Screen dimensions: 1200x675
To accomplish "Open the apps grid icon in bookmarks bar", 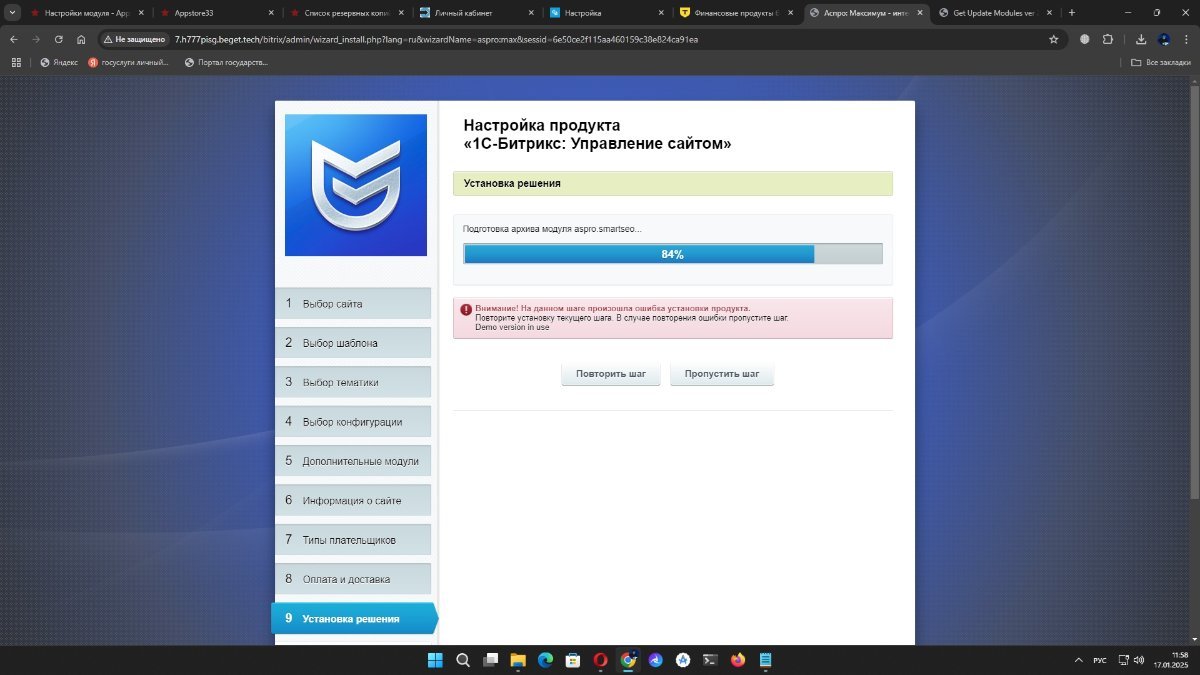I will [16, 62].
